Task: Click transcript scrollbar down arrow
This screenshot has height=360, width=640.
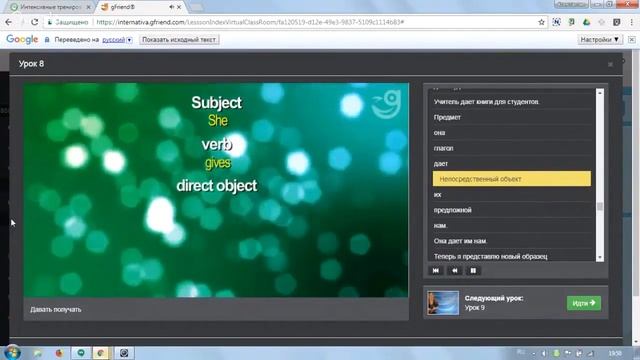Action: 600,258
